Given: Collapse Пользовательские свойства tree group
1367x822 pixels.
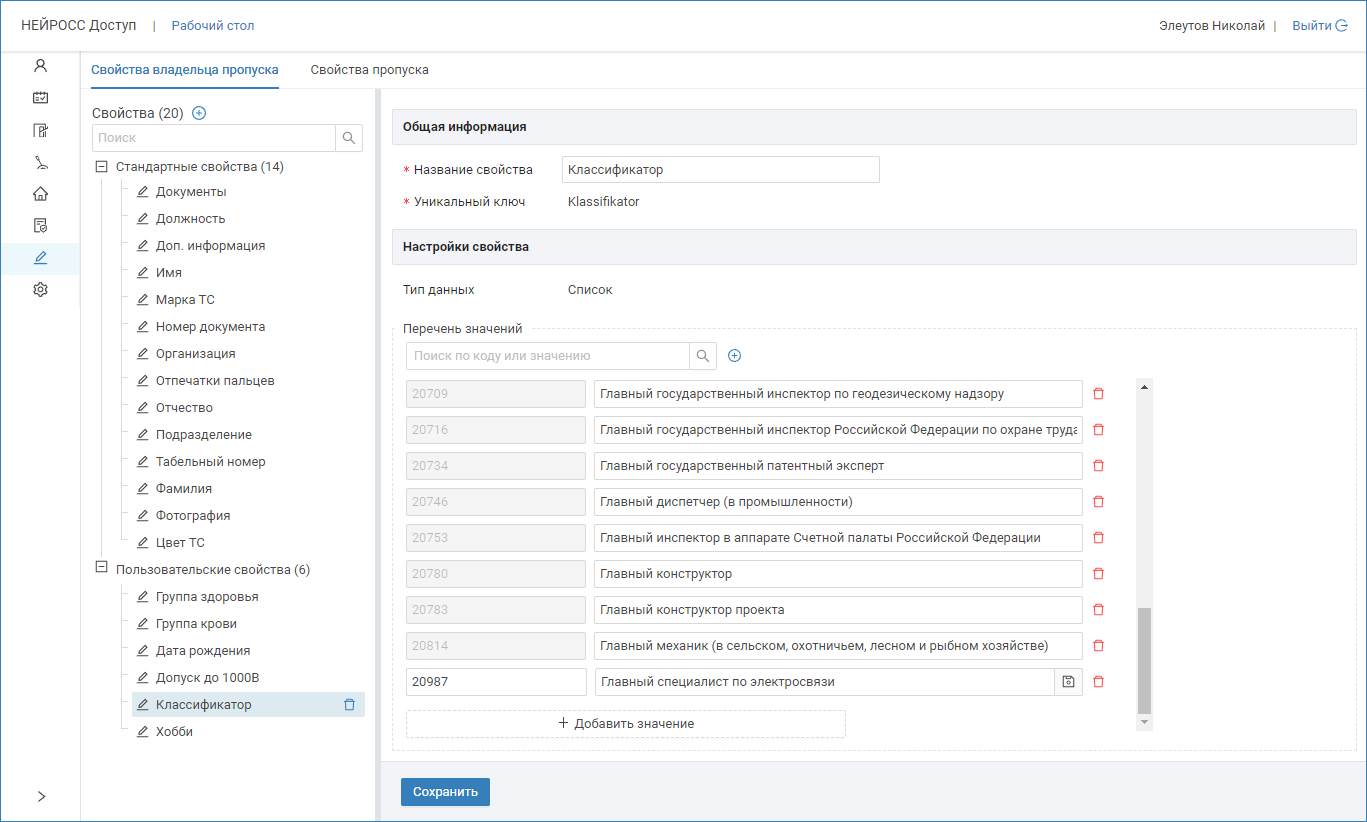Looking at the screenshot, I should (100, 567).
